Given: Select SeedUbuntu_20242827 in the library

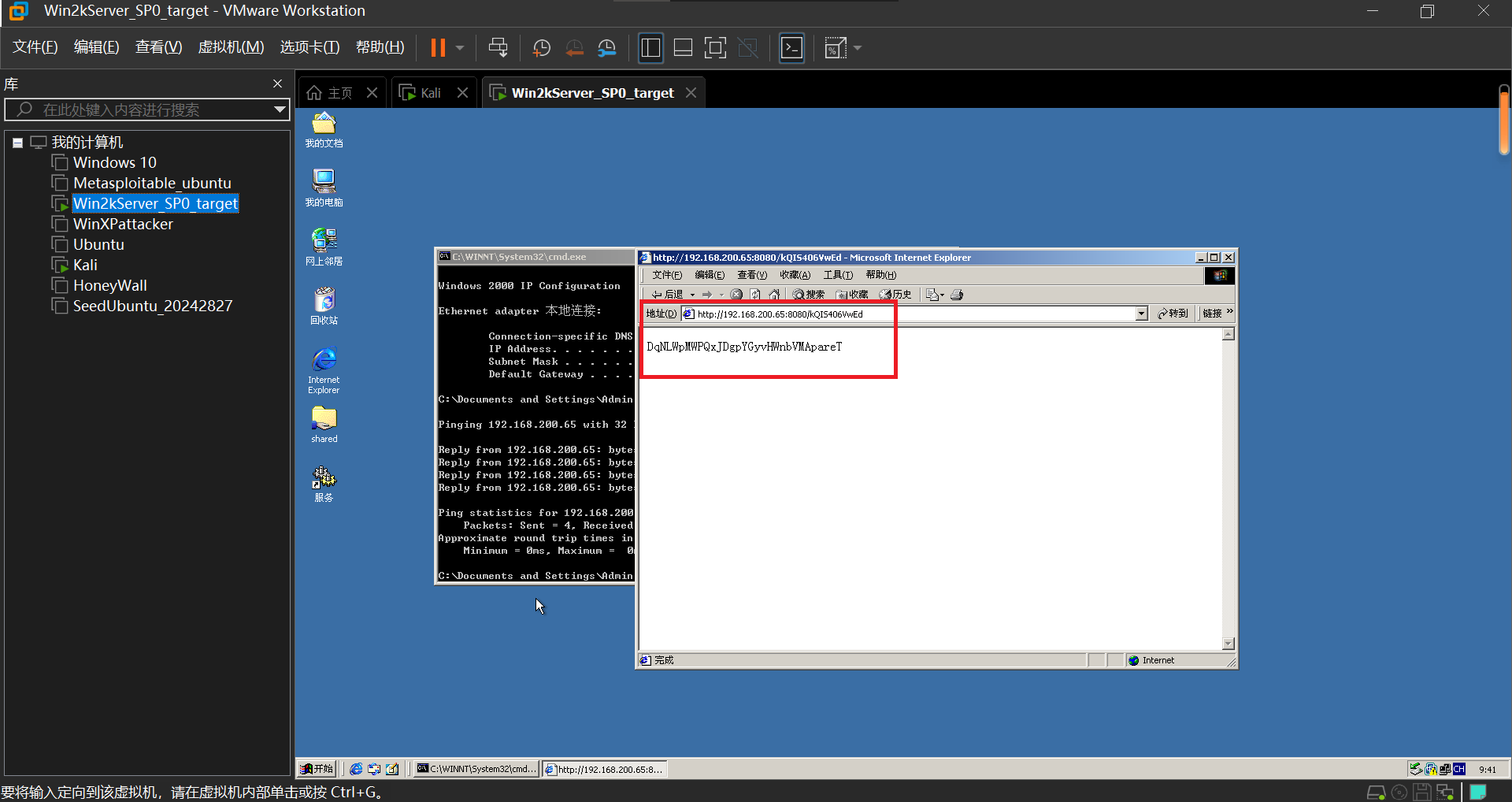Looking at the screenshot, I should pos(143,306).
